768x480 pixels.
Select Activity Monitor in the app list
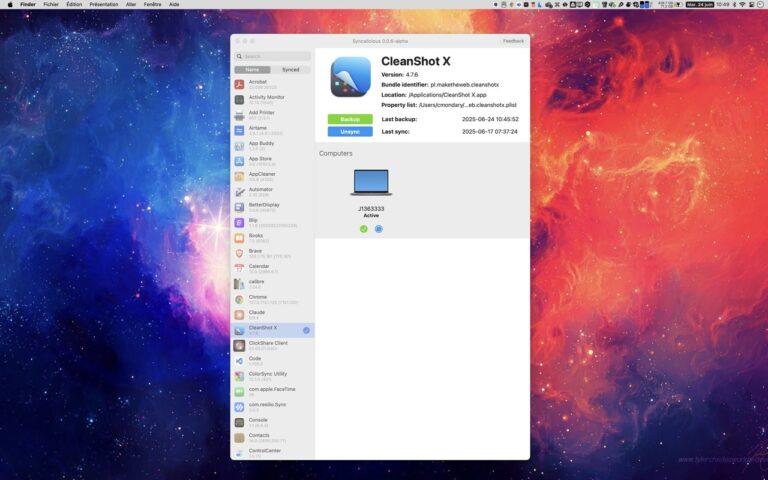tap(272, 99)
